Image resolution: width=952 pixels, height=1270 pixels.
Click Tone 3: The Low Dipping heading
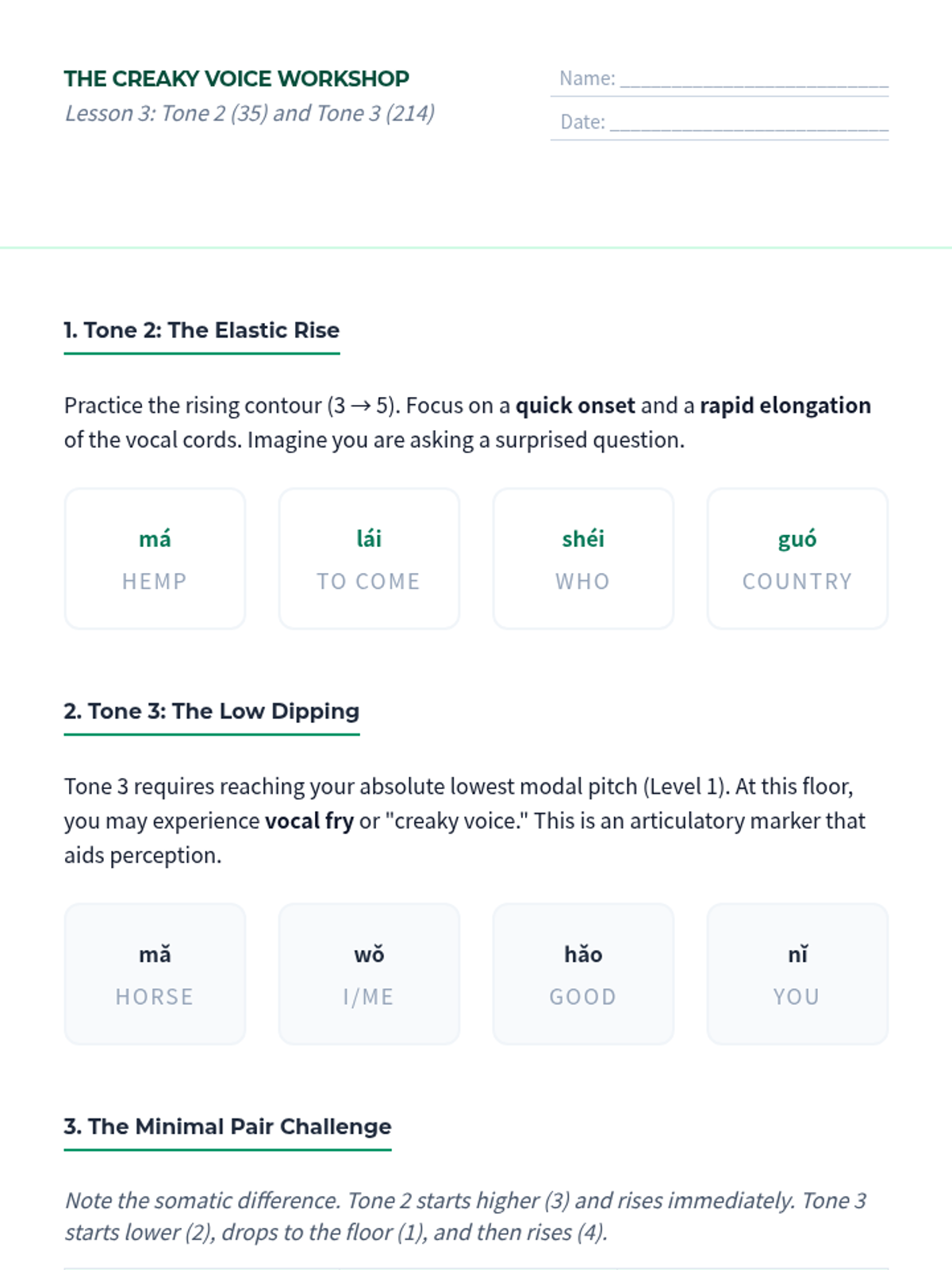coord(211,711)
